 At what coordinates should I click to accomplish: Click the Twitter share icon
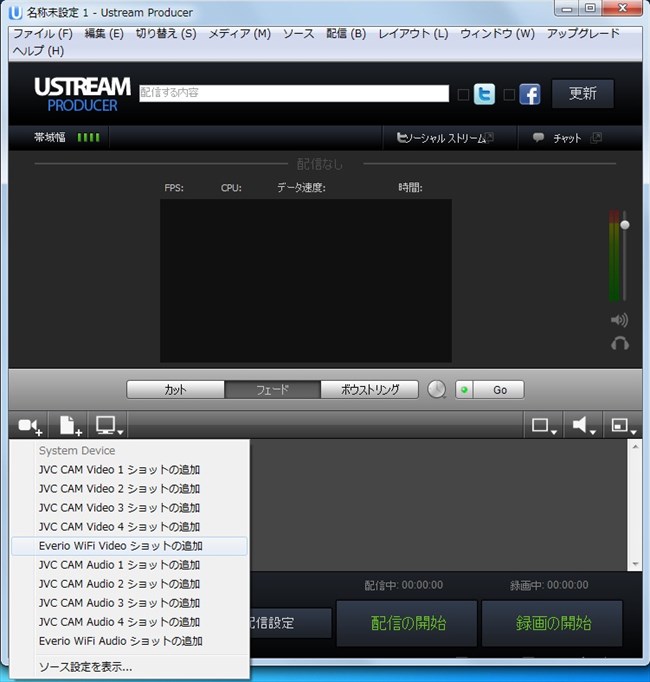coord(484,94)
